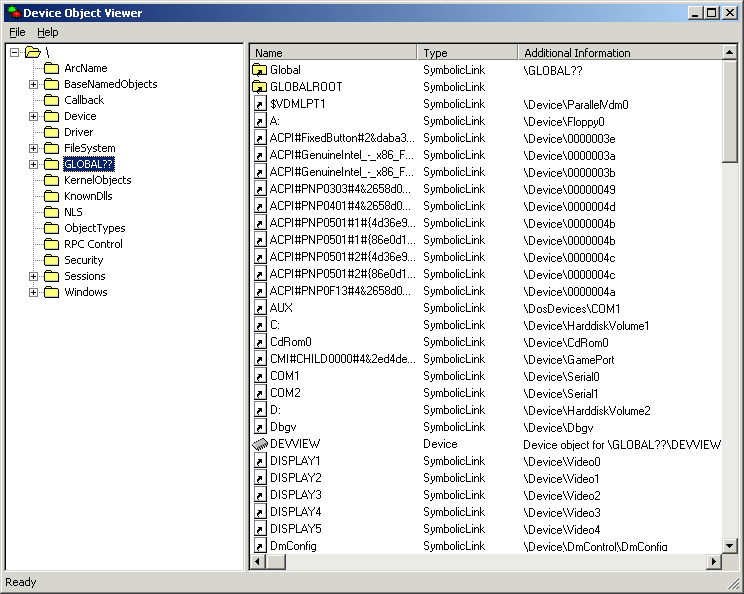Expand the Sessions tree node

tap(33, 276)
